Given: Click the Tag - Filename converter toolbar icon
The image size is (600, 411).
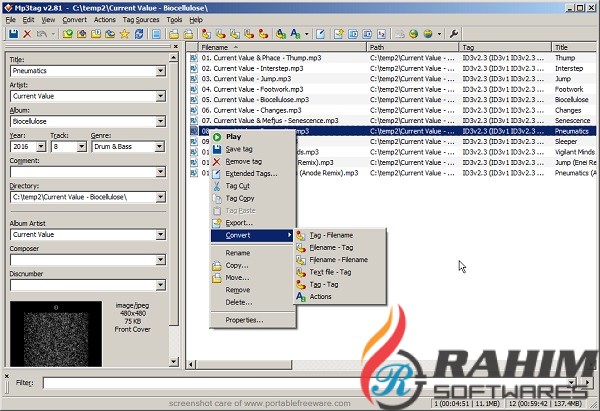Looking at the screenshot, I should (206, 34).
